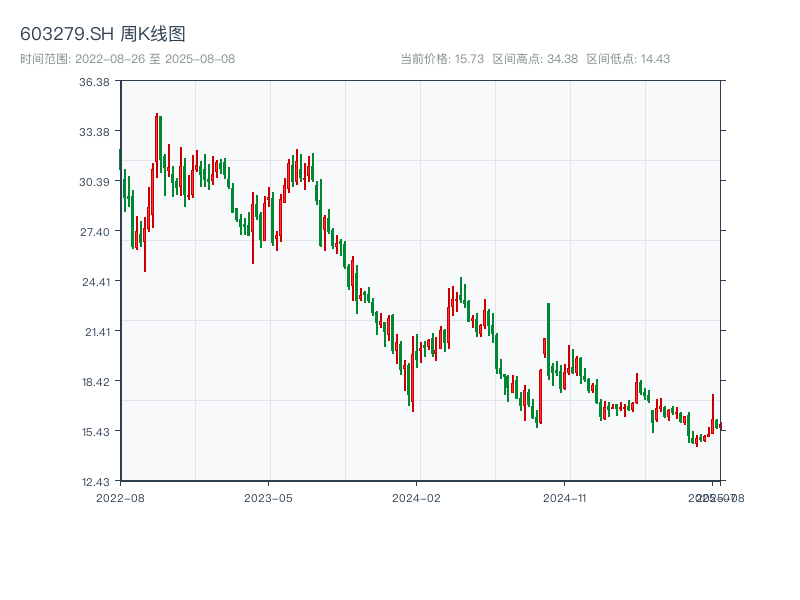Select the 2023-05 x-axis date label
800x600 pixels.
pyautogui.click(x=268, y=497)
